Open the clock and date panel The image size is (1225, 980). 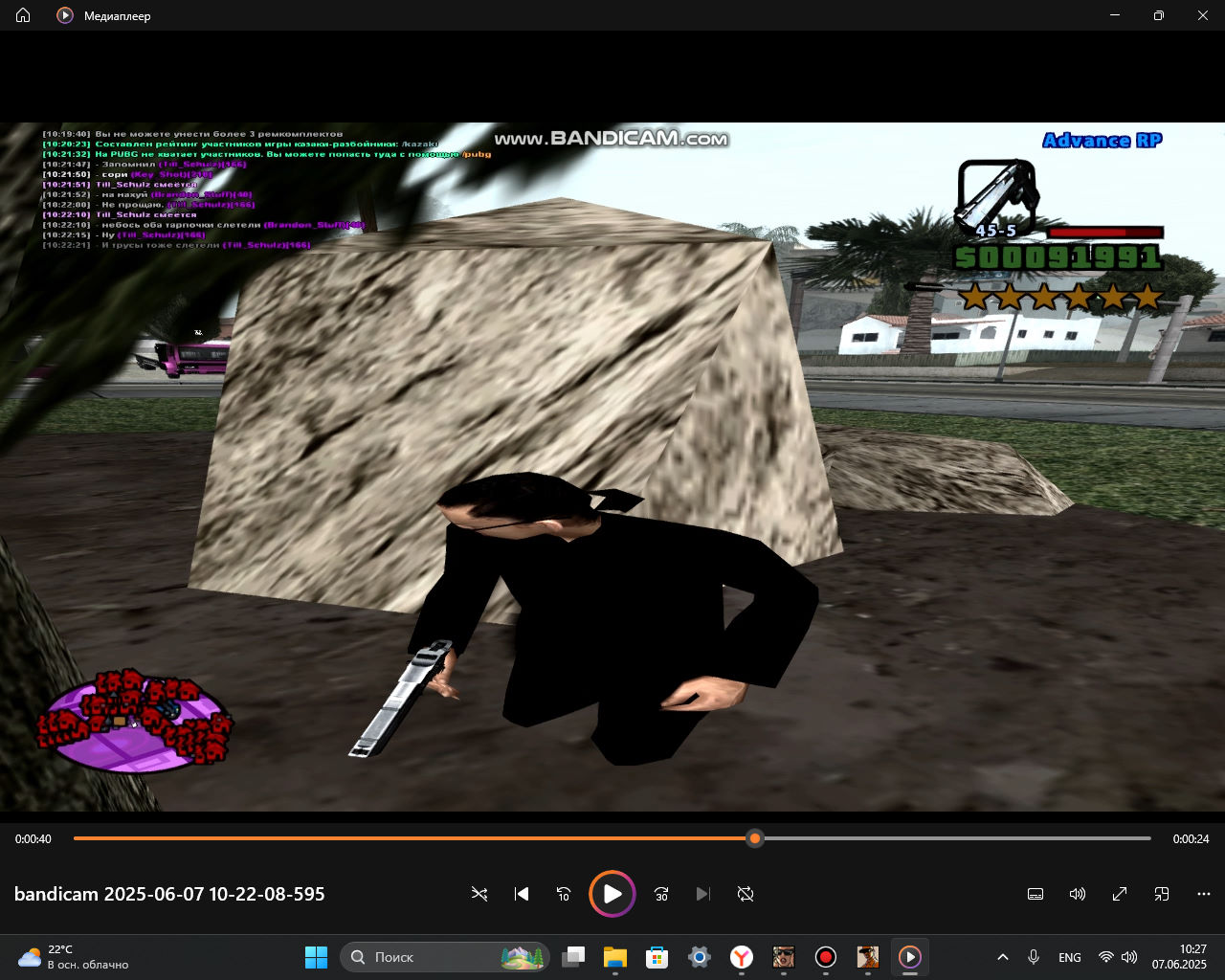(x=1180, y=957)
